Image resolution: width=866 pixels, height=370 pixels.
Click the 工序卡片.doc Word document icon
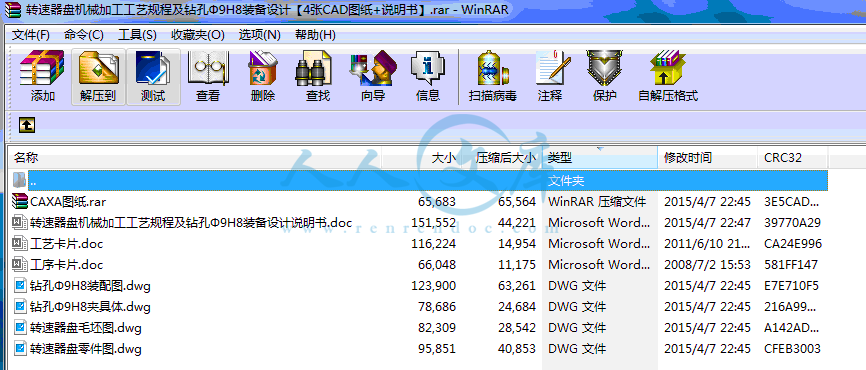coord(19,265)
